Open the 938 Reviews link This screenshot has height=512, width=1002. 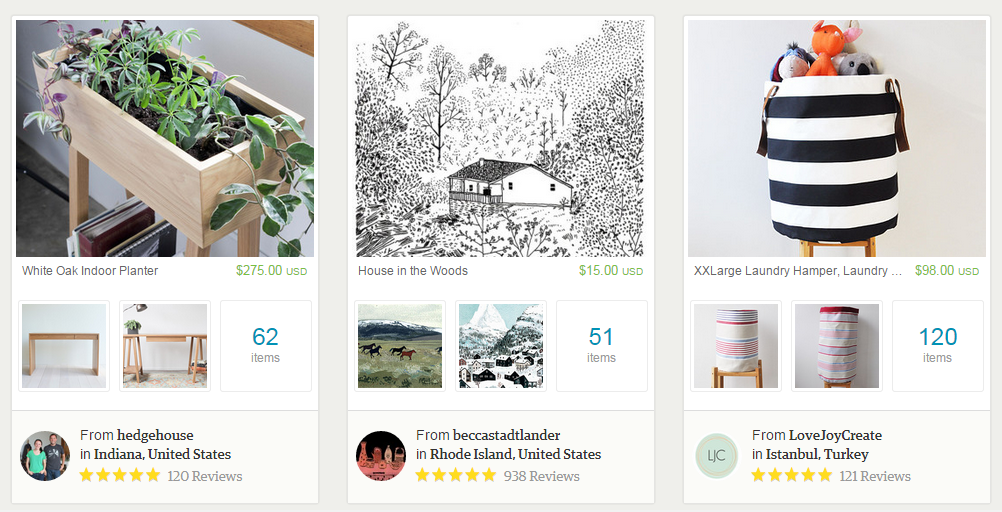point(542,476)
